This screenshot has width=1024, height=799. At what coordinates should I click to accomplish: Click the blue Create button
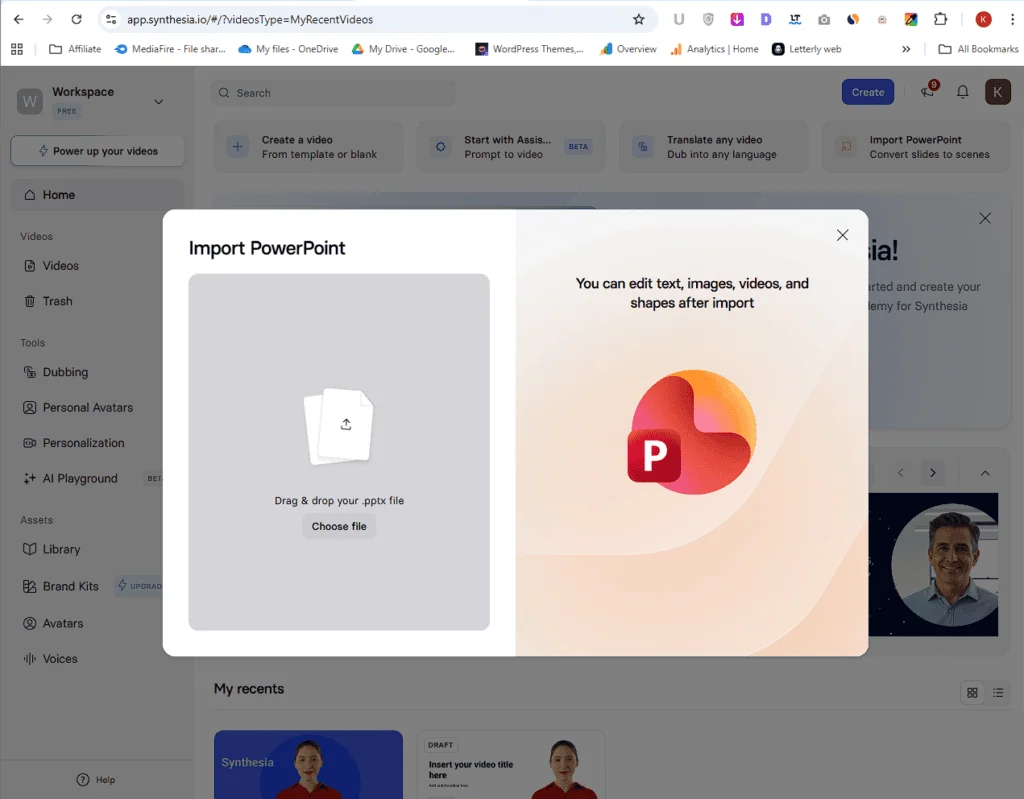tap(867, 92)
